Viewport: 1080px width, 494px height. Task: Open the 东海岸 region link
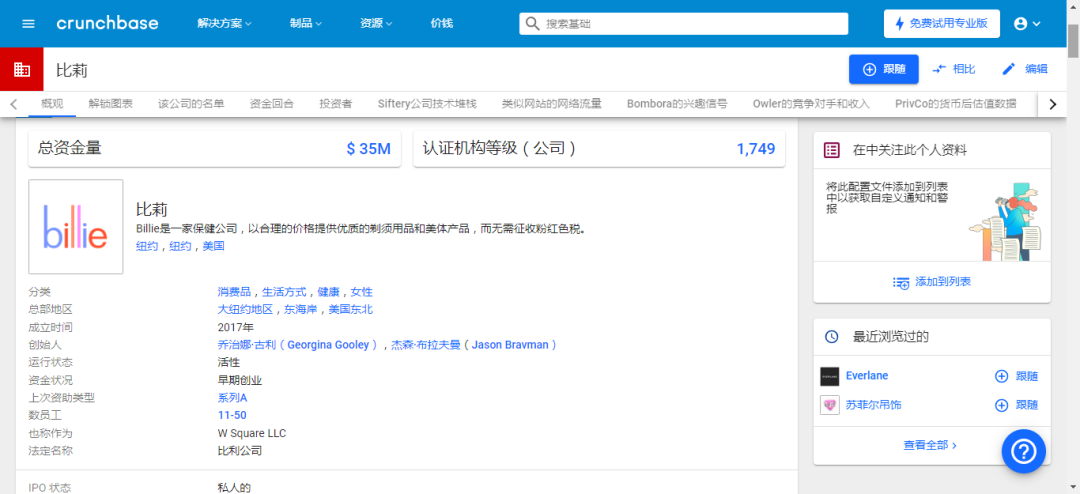point(300,309)
